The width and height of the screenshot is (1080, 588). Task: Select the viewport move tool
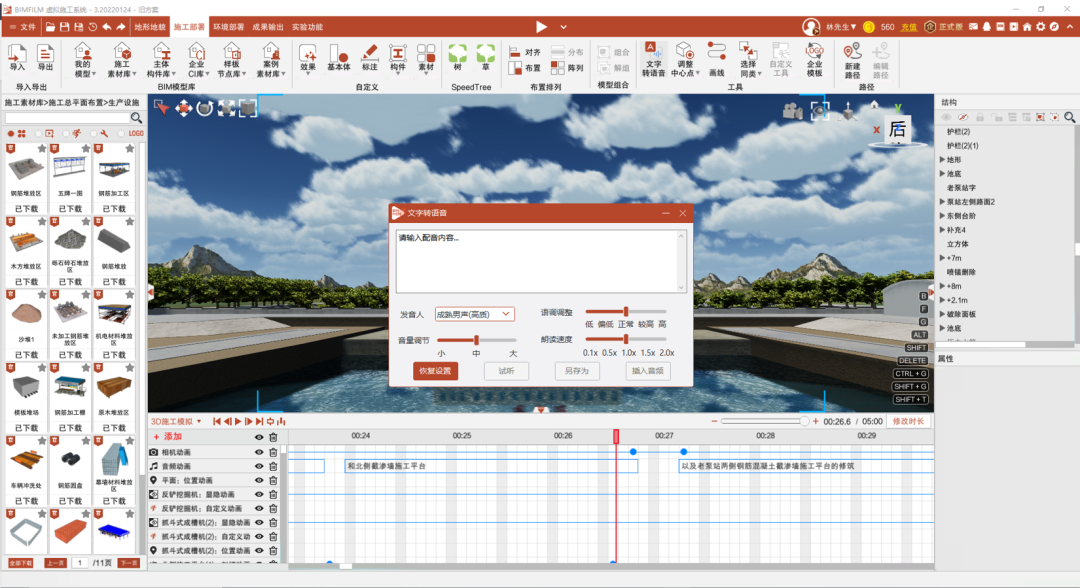(x=183, y=108)
